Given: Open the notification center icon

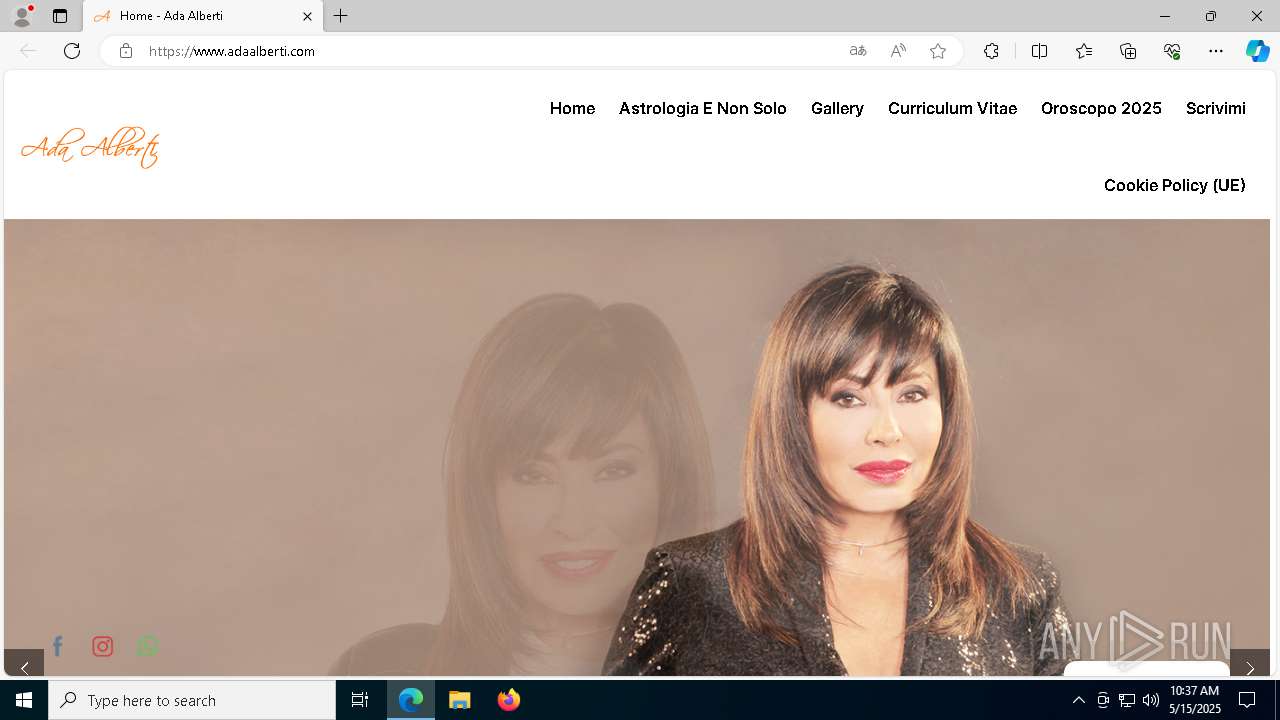Looking at the screenshot, I should pyautogui.click(x=1247, y=700).
